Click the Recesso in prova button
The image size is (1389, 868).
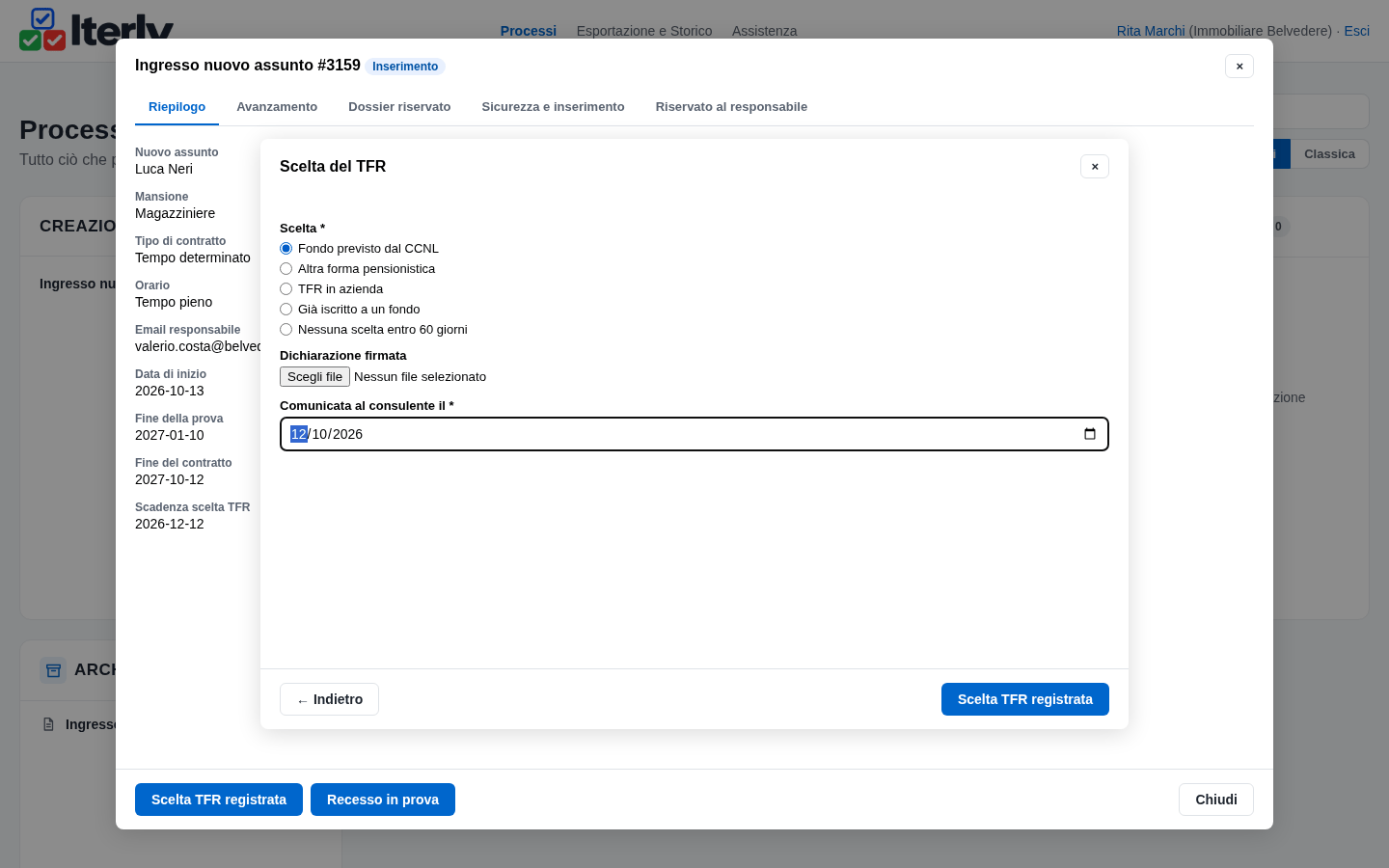click(x=383, y=800)
